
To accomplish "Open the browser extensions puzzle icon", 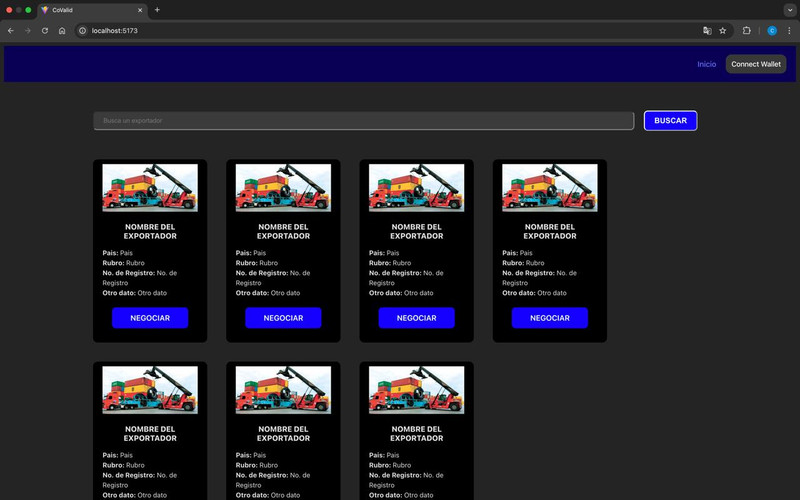I will [747, 30].
